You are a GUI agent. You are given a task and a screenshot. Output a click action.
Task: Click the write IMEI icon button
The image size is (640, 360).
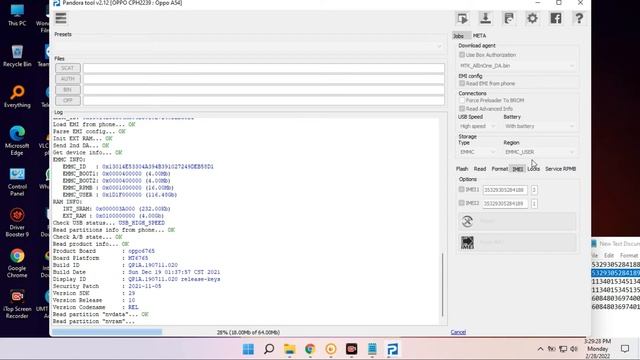467,242
